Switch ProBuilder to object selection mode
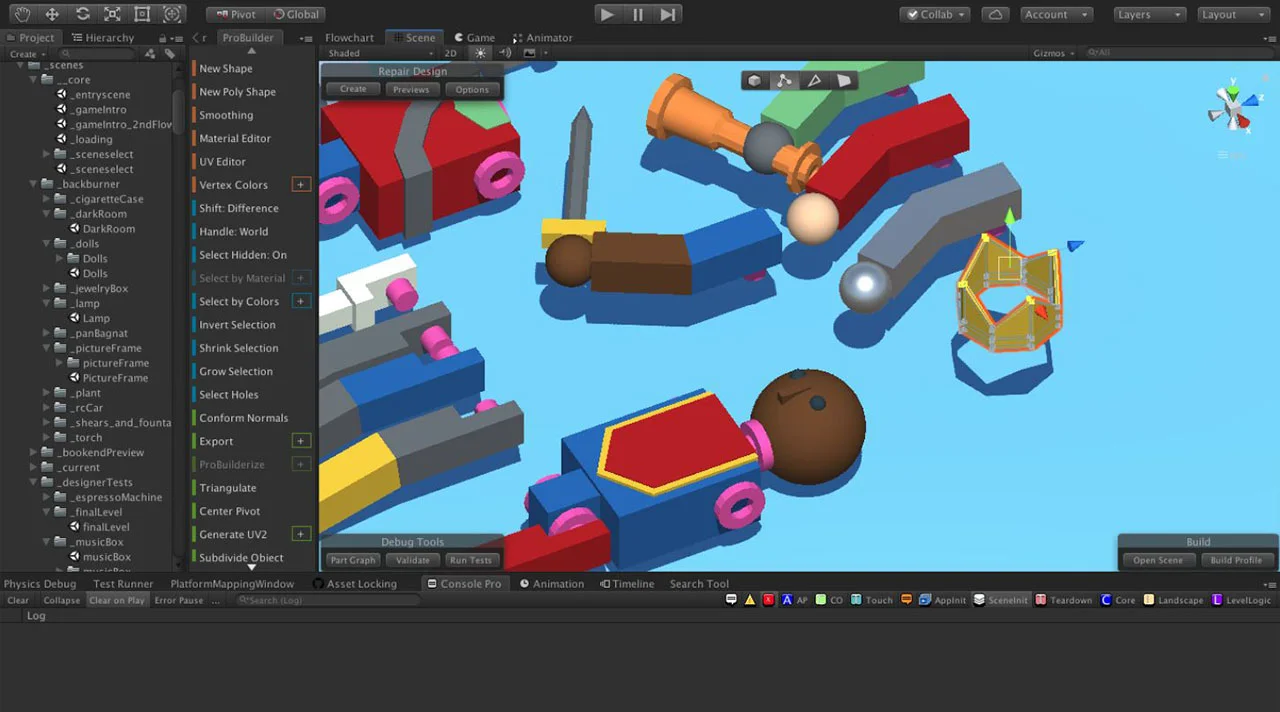 coord(754,81)
